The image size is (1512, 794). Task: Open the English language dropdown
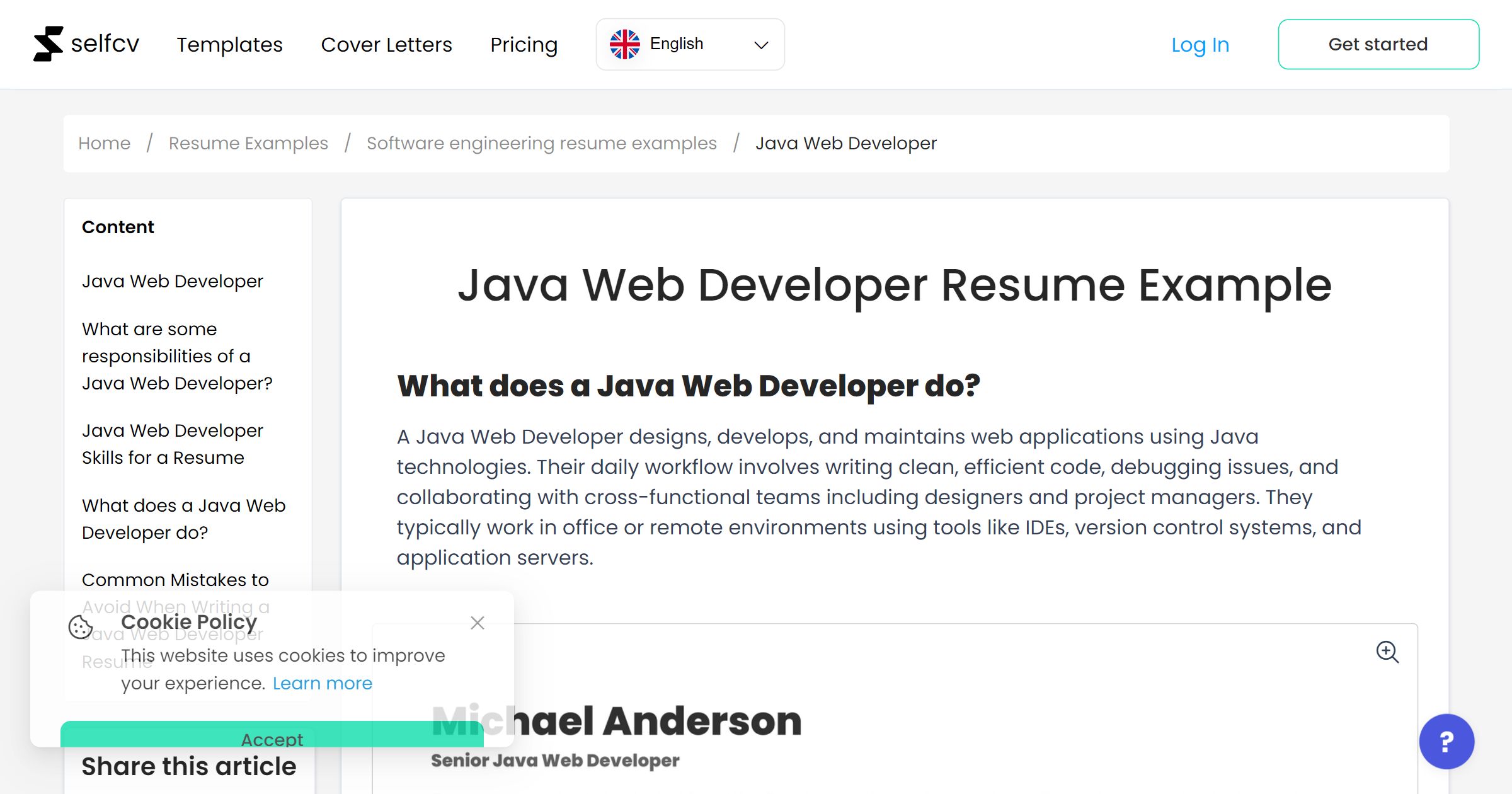pyautogui.click(x=690, y=44)
